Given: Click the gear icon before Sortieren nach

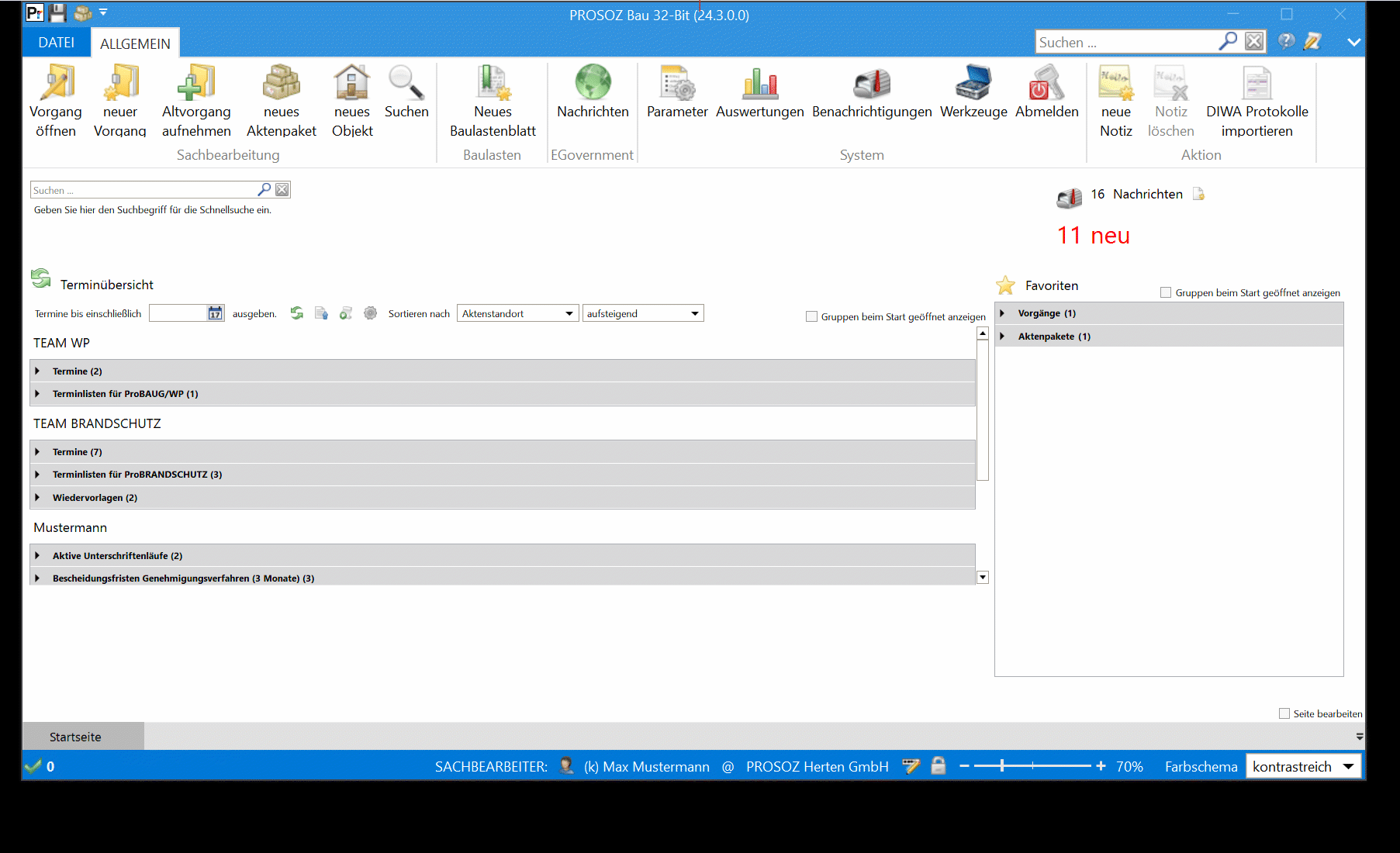Looking at the screenshot, I should tap(371, 313).
